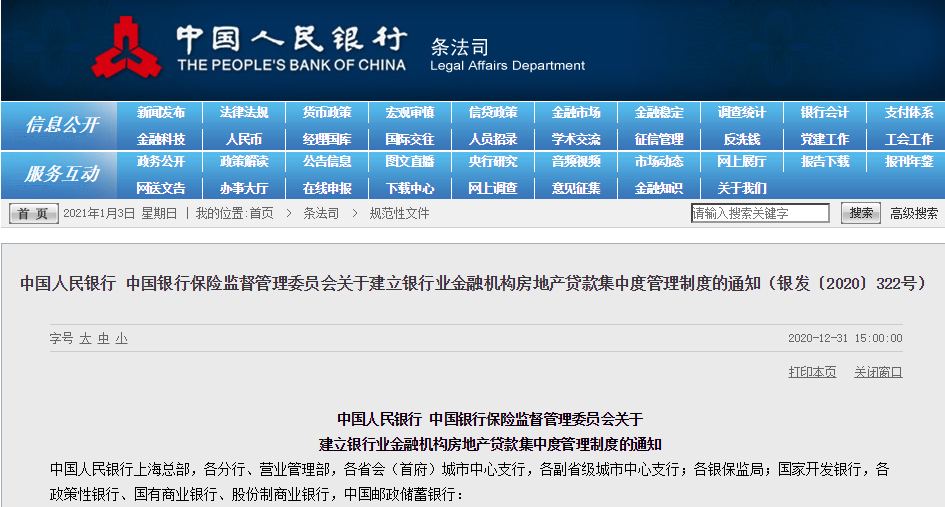Select 政务公开 under 服务互动

coord(161,162)
